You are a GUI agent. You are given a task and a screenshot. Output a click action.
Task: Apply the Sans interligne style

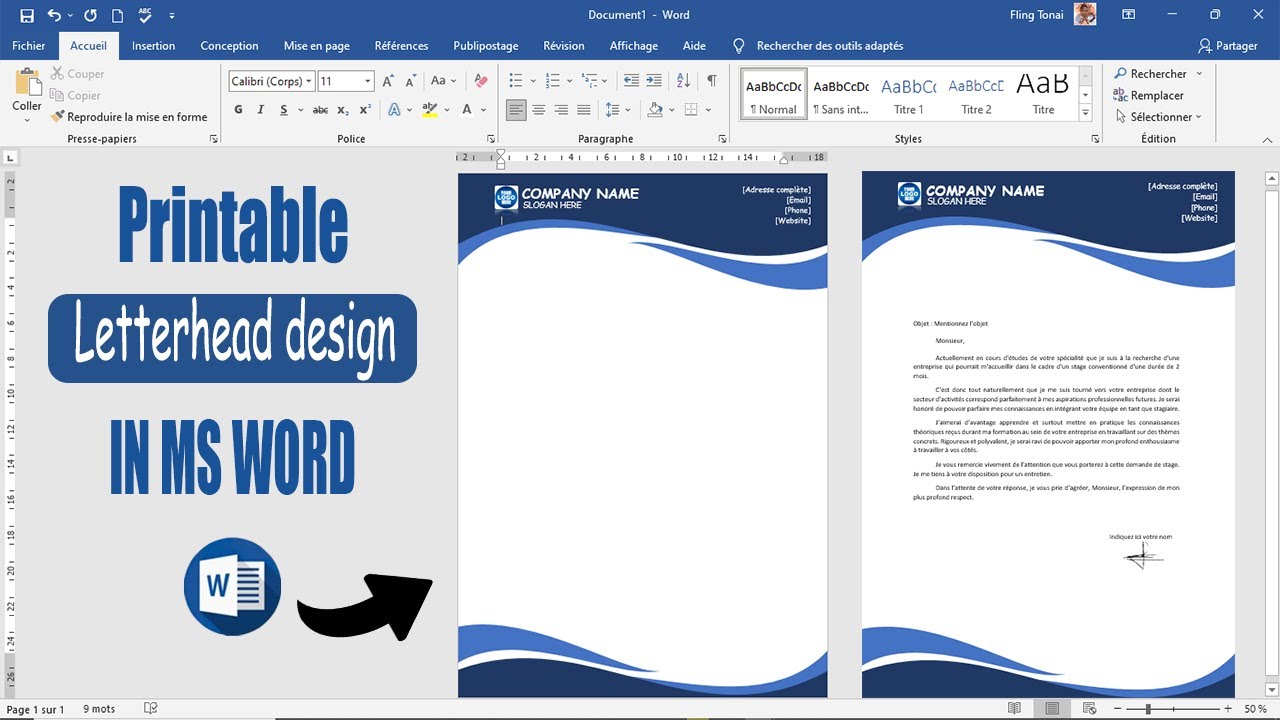[841, 95]
